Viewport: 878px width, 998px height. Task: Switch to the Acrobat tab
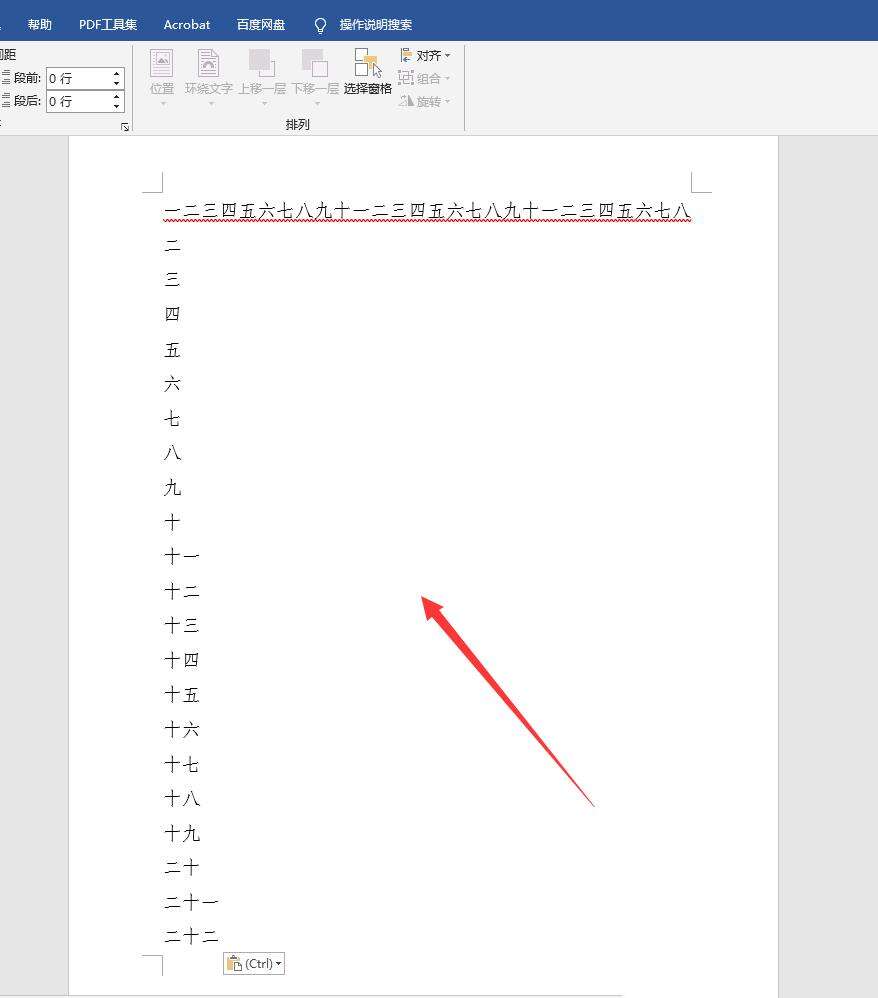point(187,24)
